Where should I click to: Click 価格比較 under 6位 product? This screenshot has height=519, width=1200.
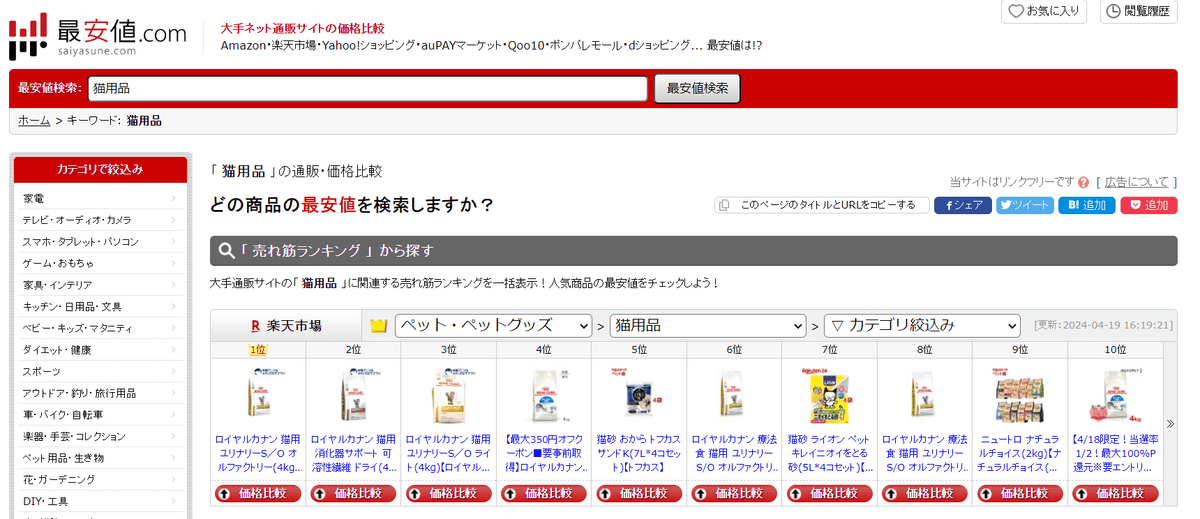[734, 493]
